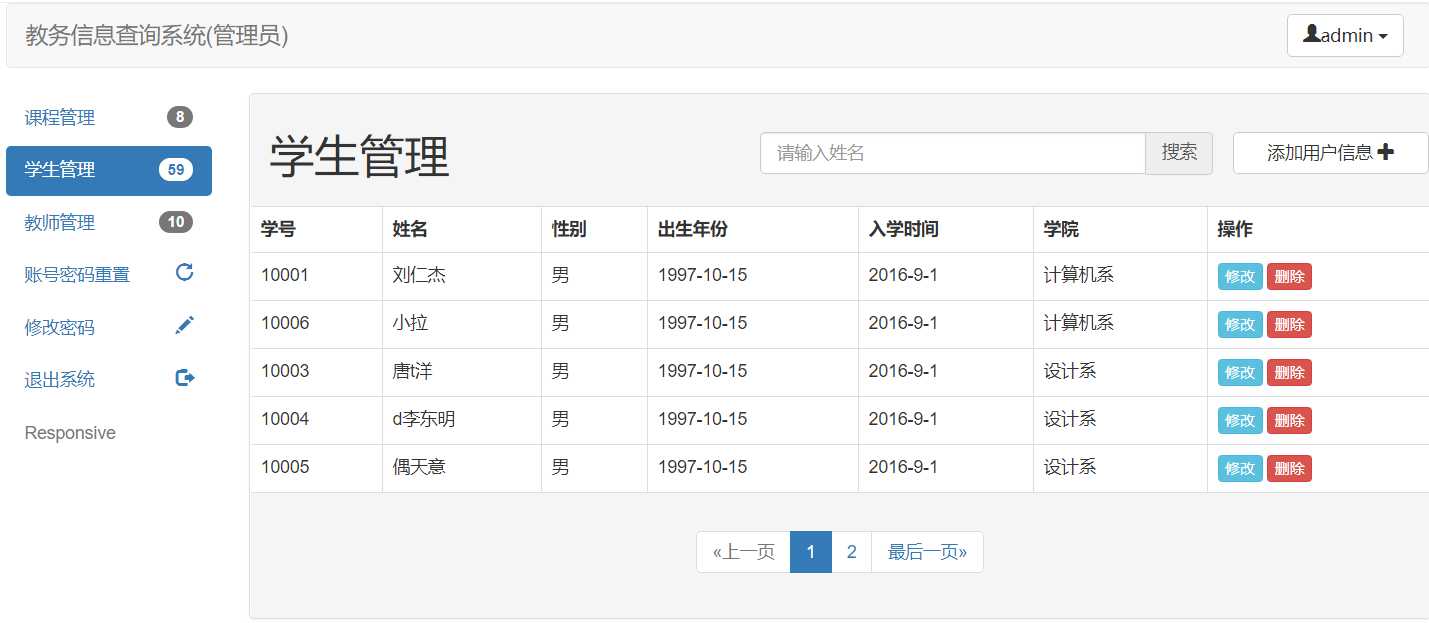The width and height of the screenshot is (1429, 623).
Task: Click the 学生管理 badge showing 59
Action: (175, 169)
